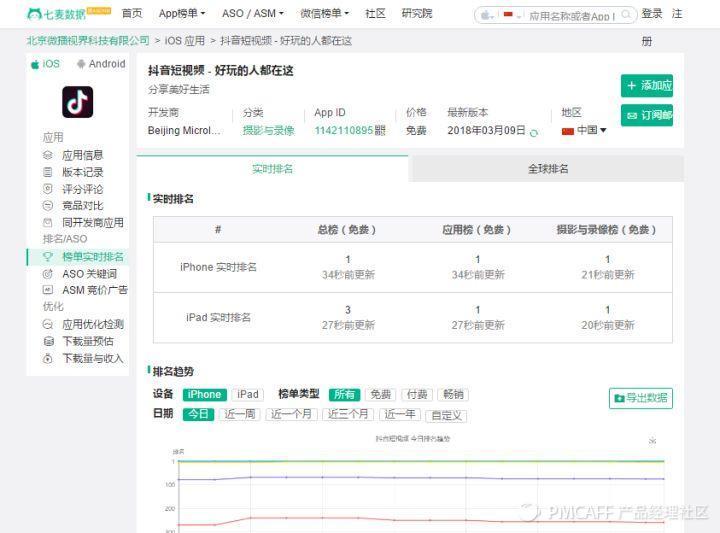This screenshot has height=533, width=720.
Task: Click the 摄影与录像 category link
Action: (269, 130)
